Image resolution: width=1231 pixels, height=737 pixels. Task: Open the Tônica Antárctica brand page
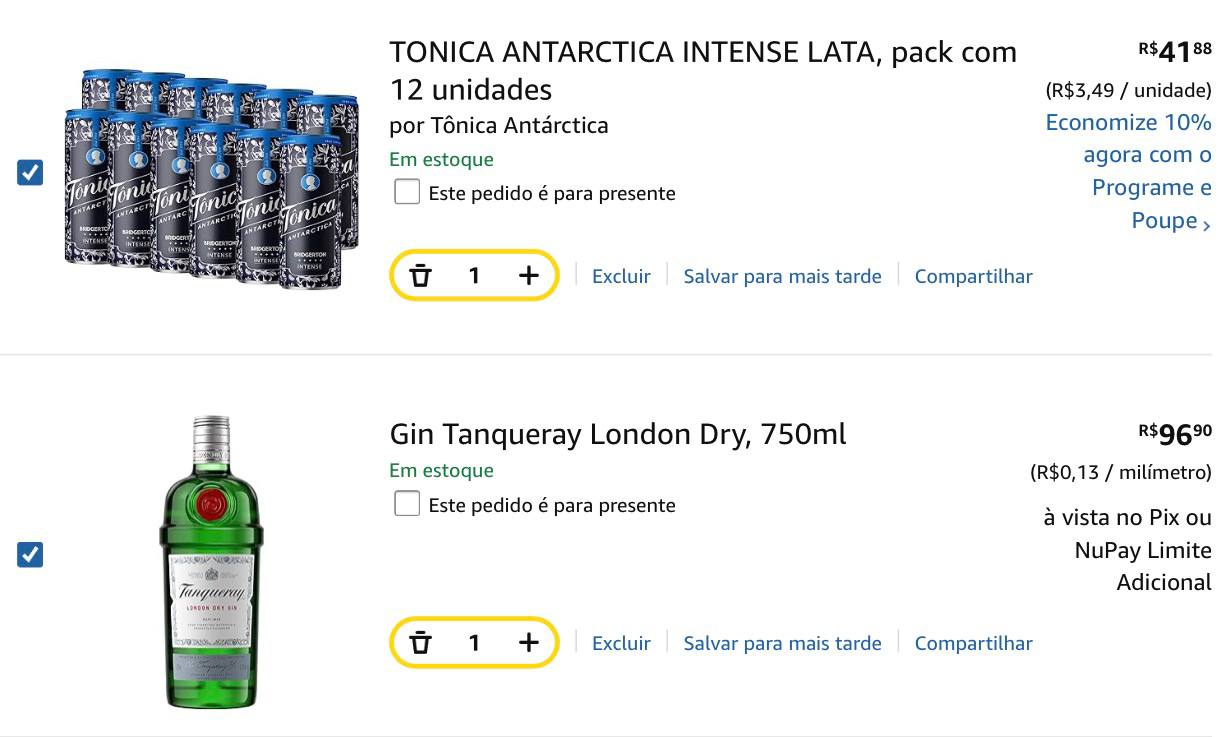(x=524, y=125)
